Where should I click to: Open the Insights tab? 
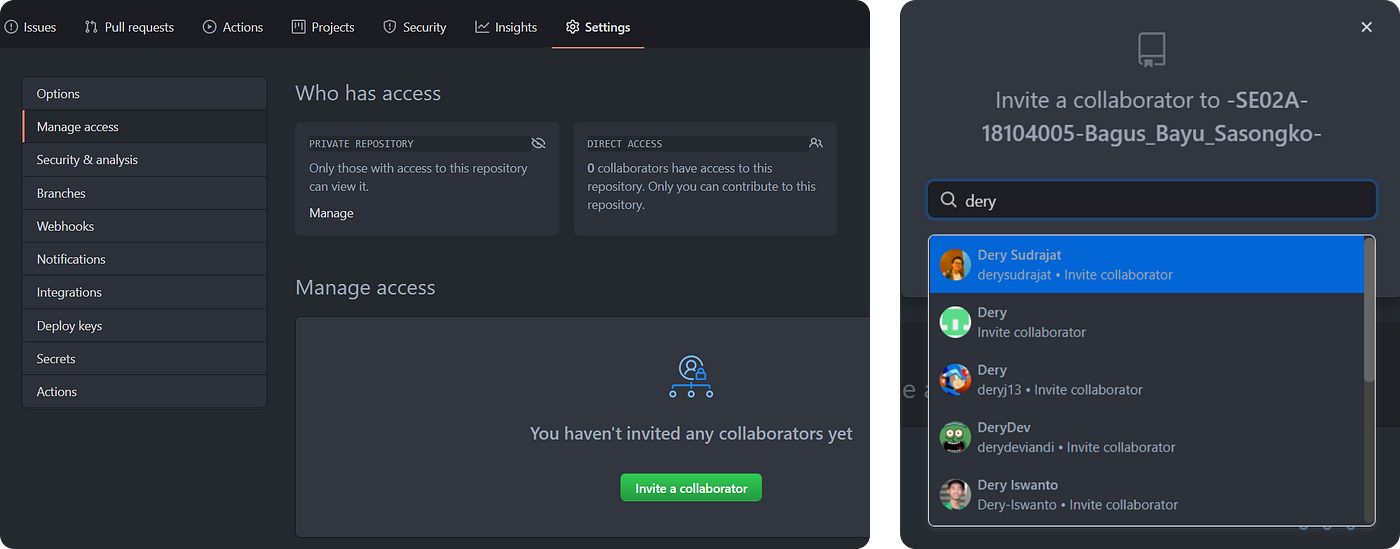click(x=506, y=27)
